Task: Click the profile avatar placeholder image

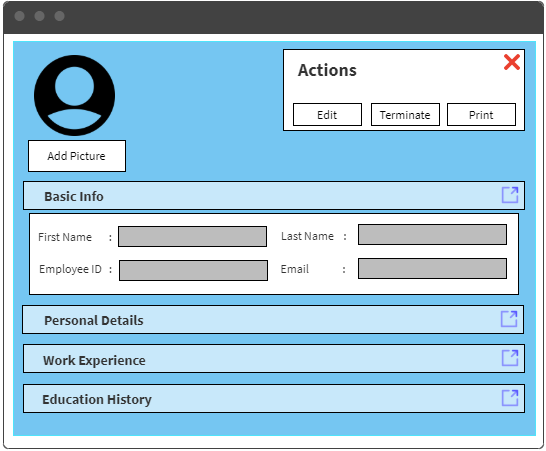Action: point(75,95)
